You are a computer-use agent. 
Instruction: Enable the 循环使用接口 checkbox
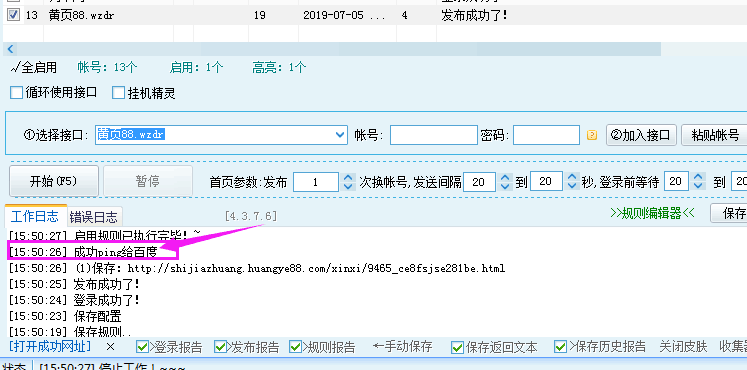coord(17,92)
